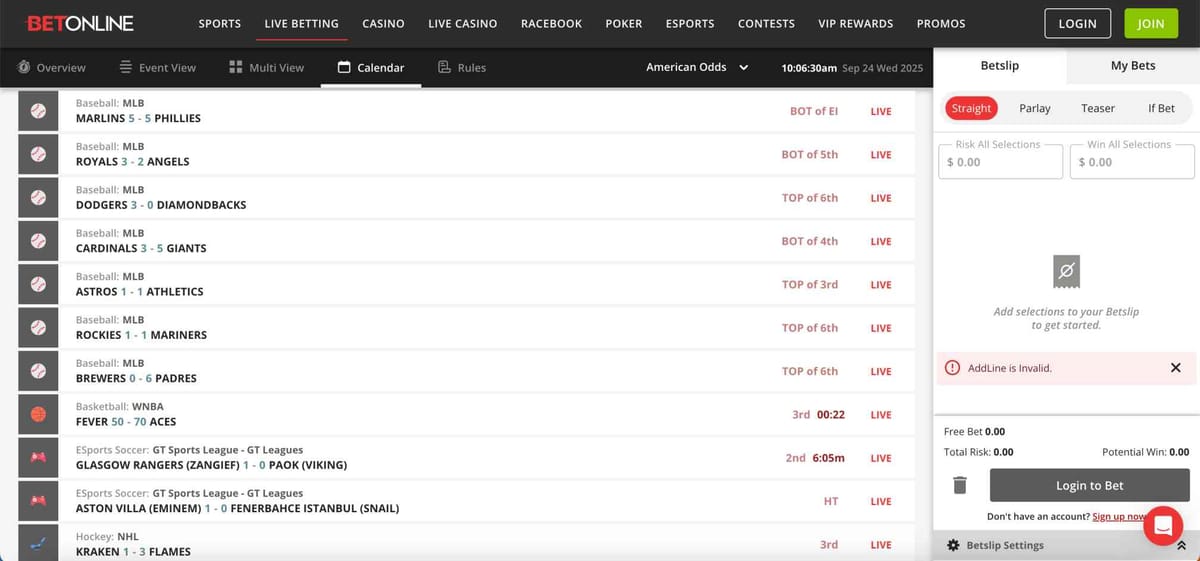1200x561 pixels.
Task: Click the baseball icon for Royals vs Angels
Action: [x=38, y=154]
